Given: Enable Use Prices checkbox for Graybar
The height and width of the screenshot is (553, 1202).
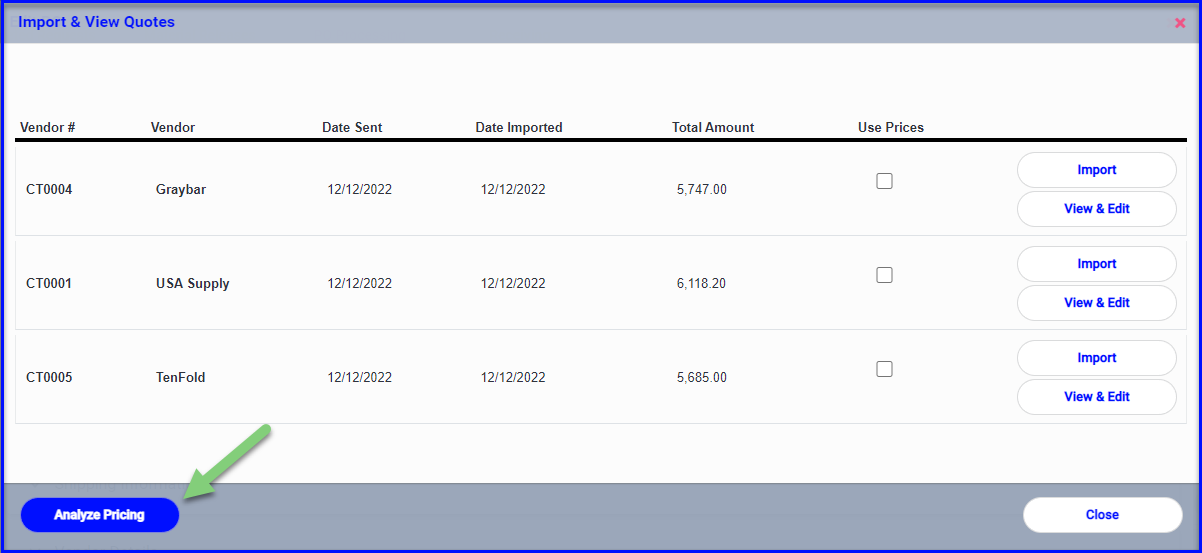Looking at the screenshot, I should tap(884, 181).
